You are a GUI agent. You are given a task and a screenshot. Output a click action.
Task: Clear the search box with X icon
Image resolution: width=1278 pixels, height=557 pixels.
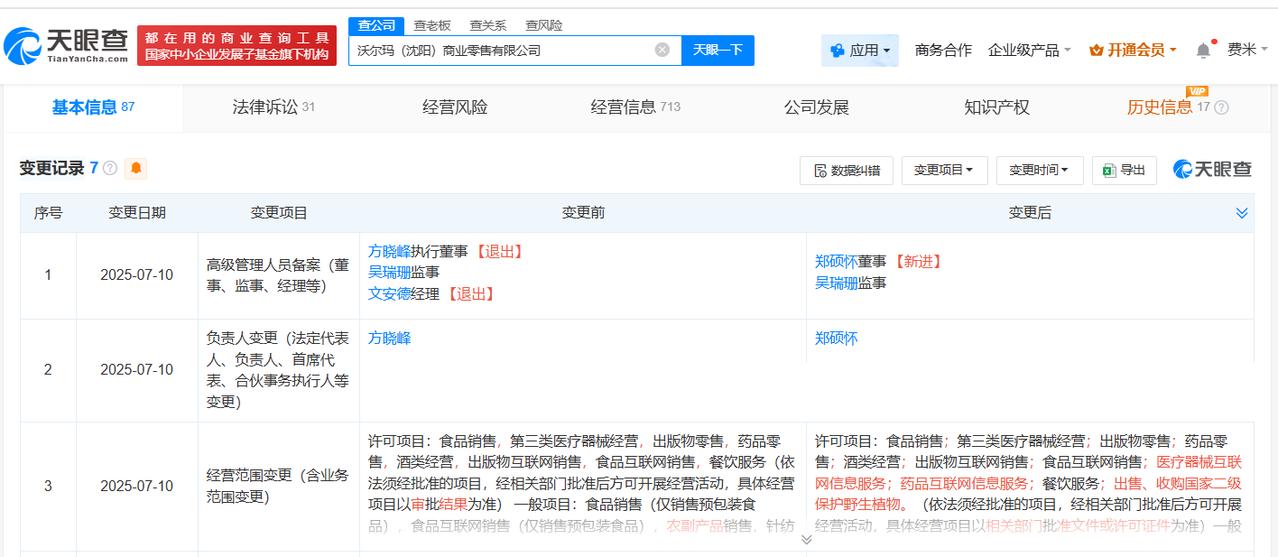[x=662, y=50]
